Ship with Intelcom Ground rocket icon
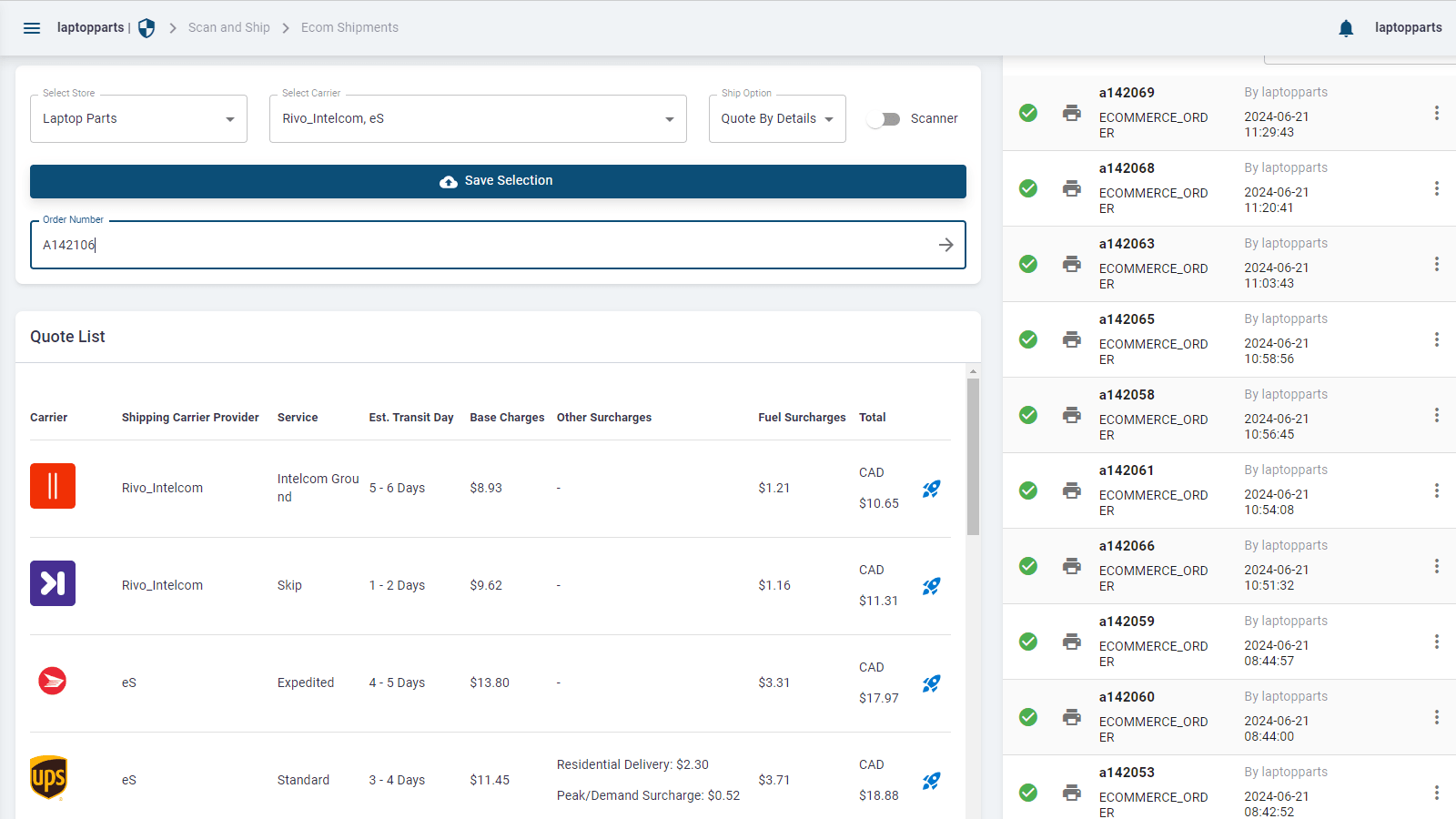 (x=931, y=489)
